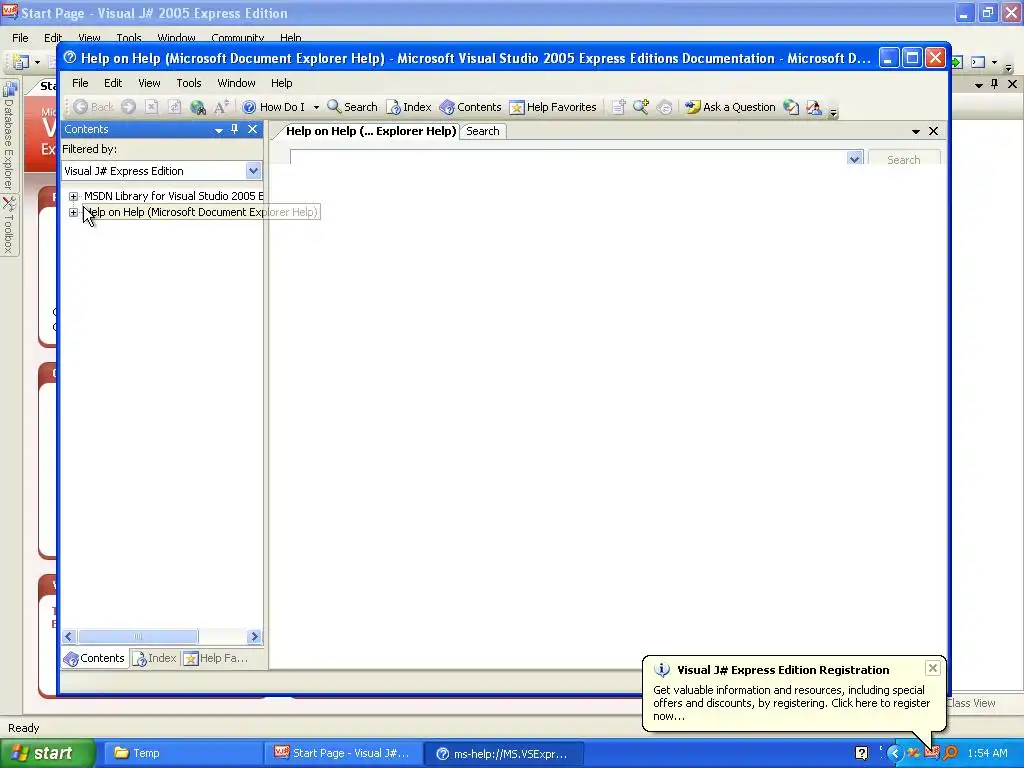Viewport: 1024px width, 768px height.
Task: Open File menu in Document Explorer window
Action: click(x=80, y=83)
